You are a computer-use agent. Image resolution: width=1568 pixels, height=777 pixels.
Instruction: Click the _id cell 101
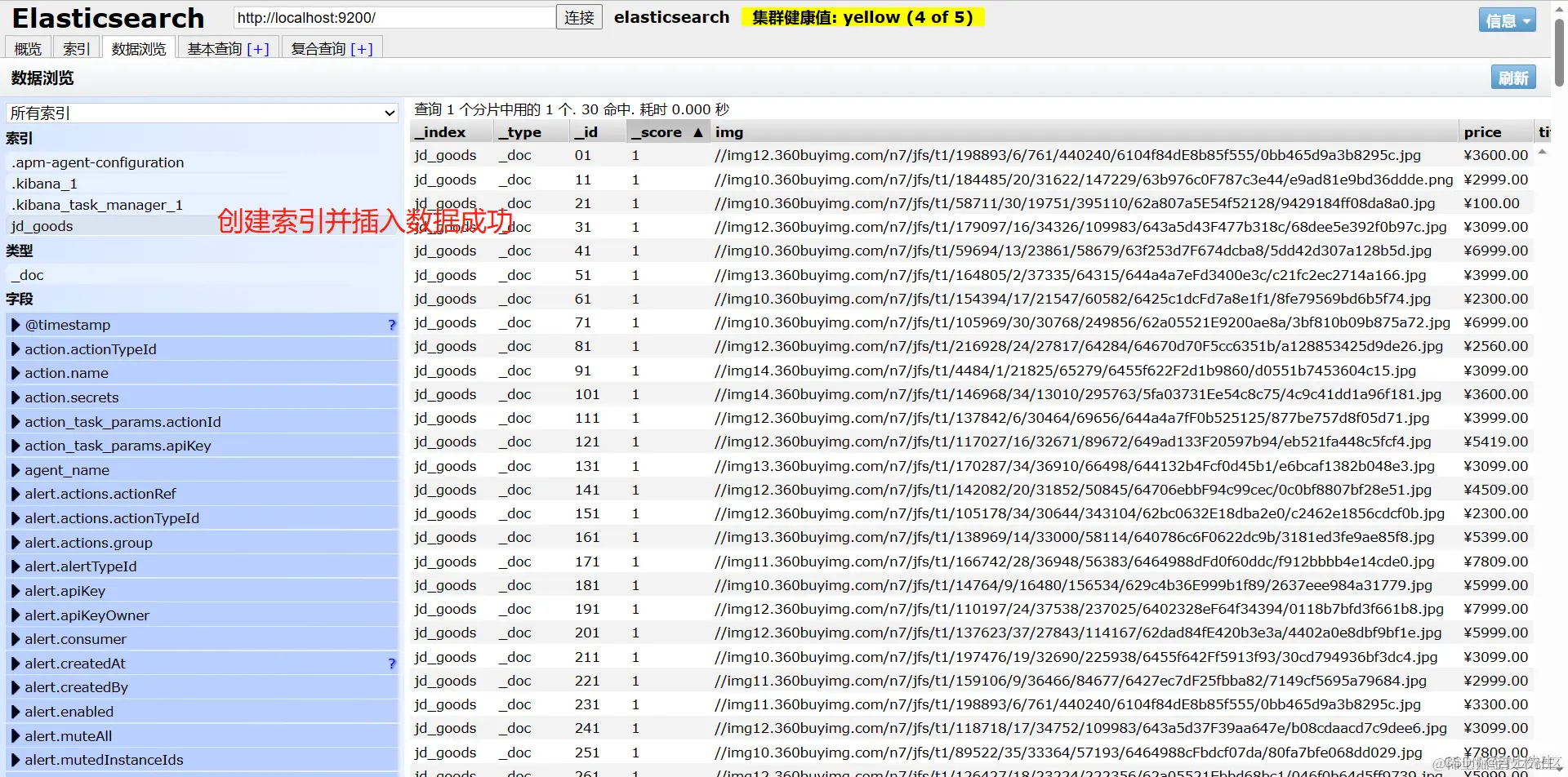pyautogui.click(x=587, y=394)
